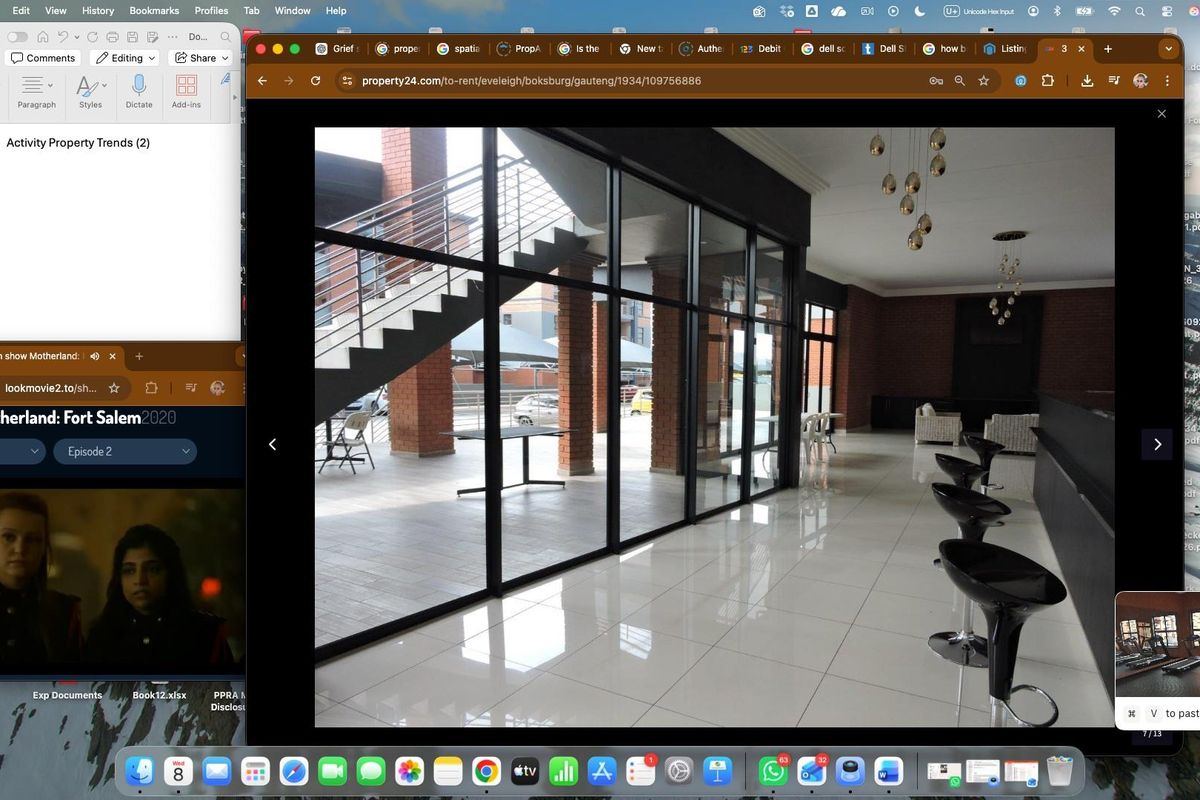Close the photo gallery overlay
This screenshot has width=1200, height=800.
1161,114
